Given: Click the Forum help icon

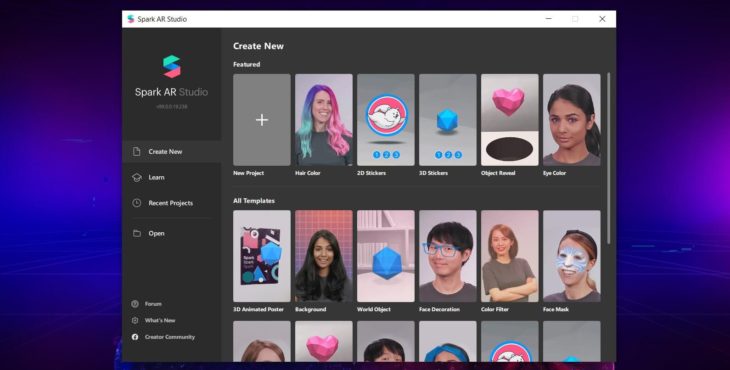Looking at the screenshot, I should (135, 304).
